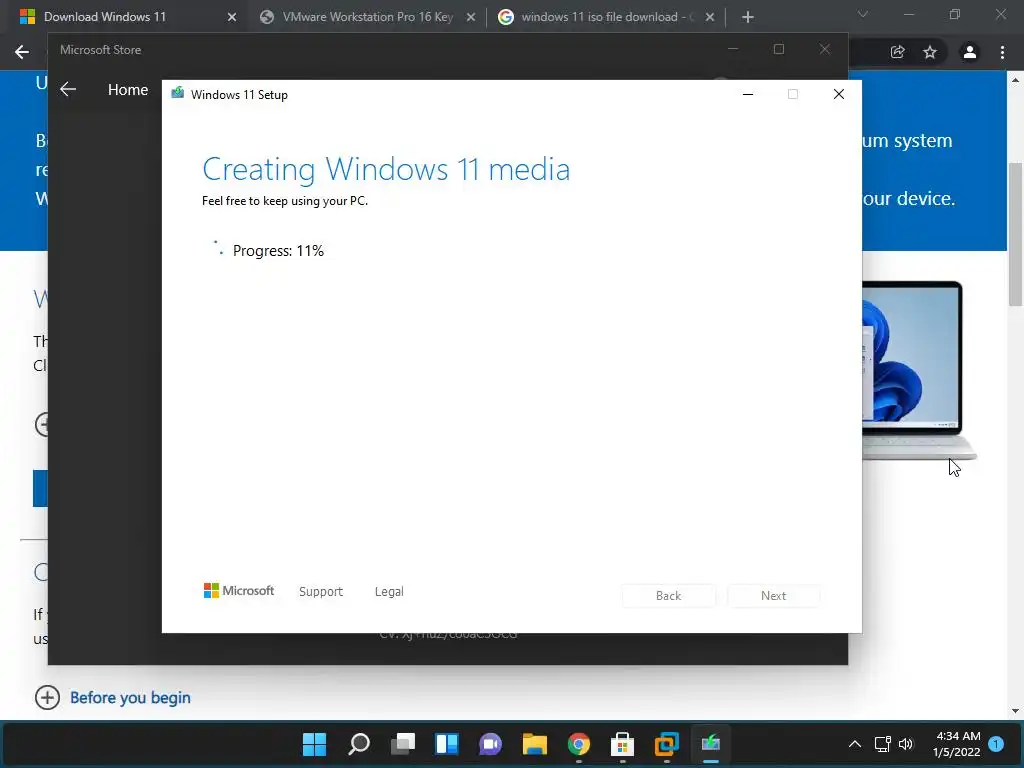This screenshot has height=768, width=1024.
Task: Open taskbar Search
Action: click(x=359, y=743)
